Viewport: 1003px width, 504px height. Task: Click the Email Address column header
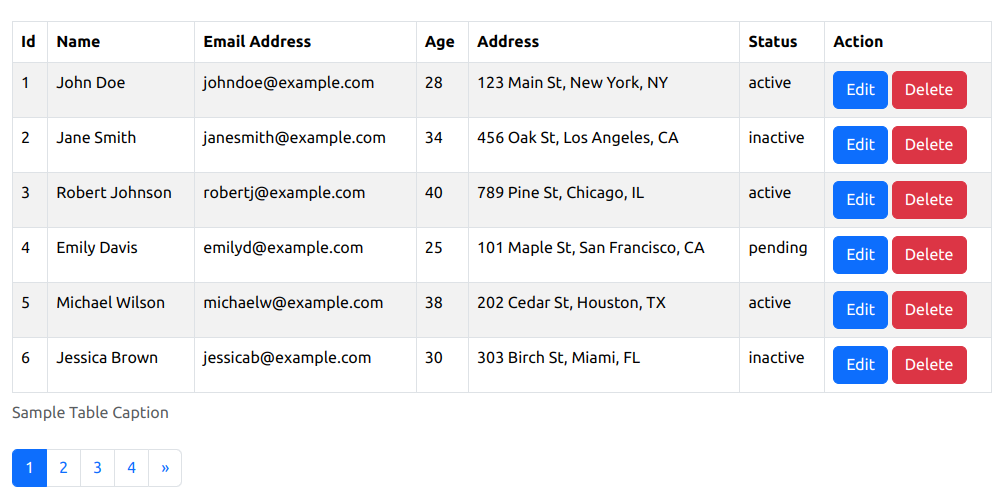coord(257,42)
